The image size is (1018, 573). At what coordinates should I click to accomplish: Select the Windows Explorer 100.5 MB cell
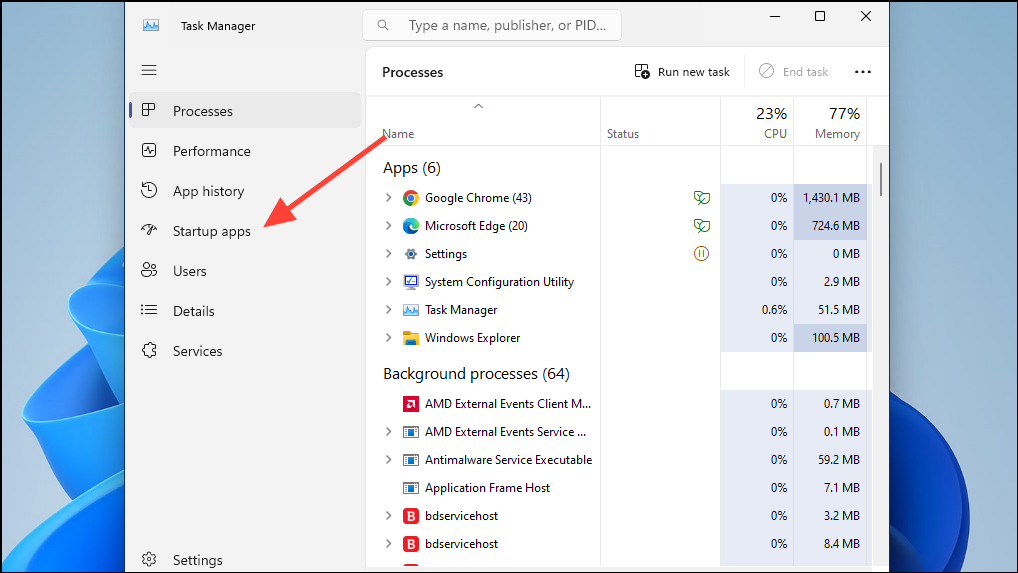point(830,338)
